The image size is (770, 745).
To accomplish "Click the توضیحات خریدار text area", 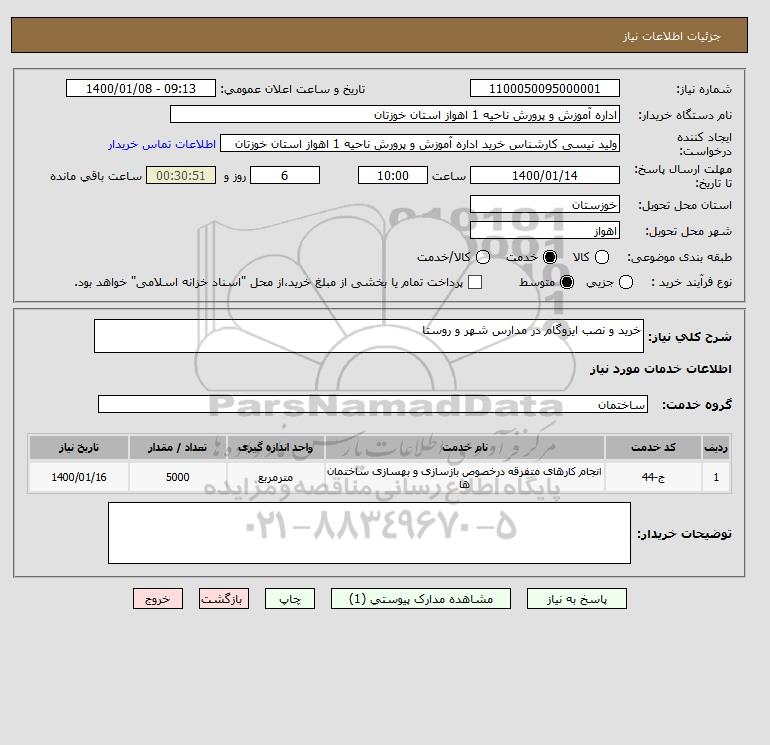I will (369, 533).
